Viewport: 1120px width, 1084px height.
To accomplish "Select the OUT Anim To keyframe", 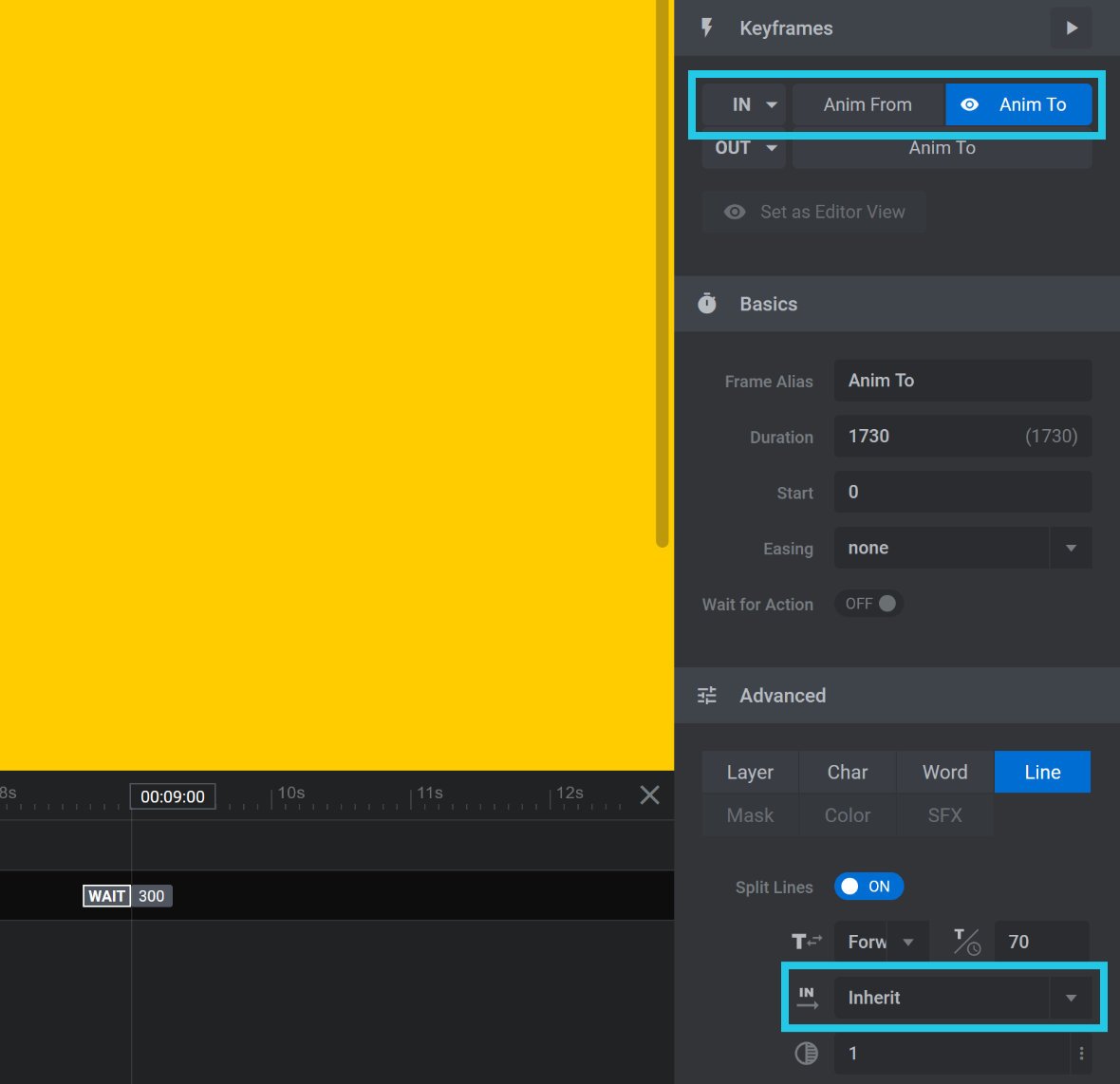I will (943, 148).
